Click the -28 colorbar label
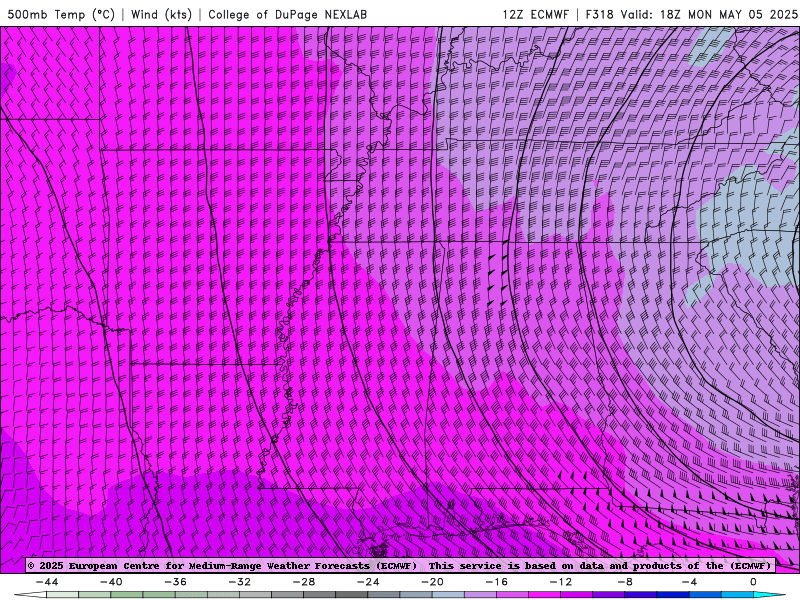Viewport: 800px width, 600px height. [x=304, y=582]
